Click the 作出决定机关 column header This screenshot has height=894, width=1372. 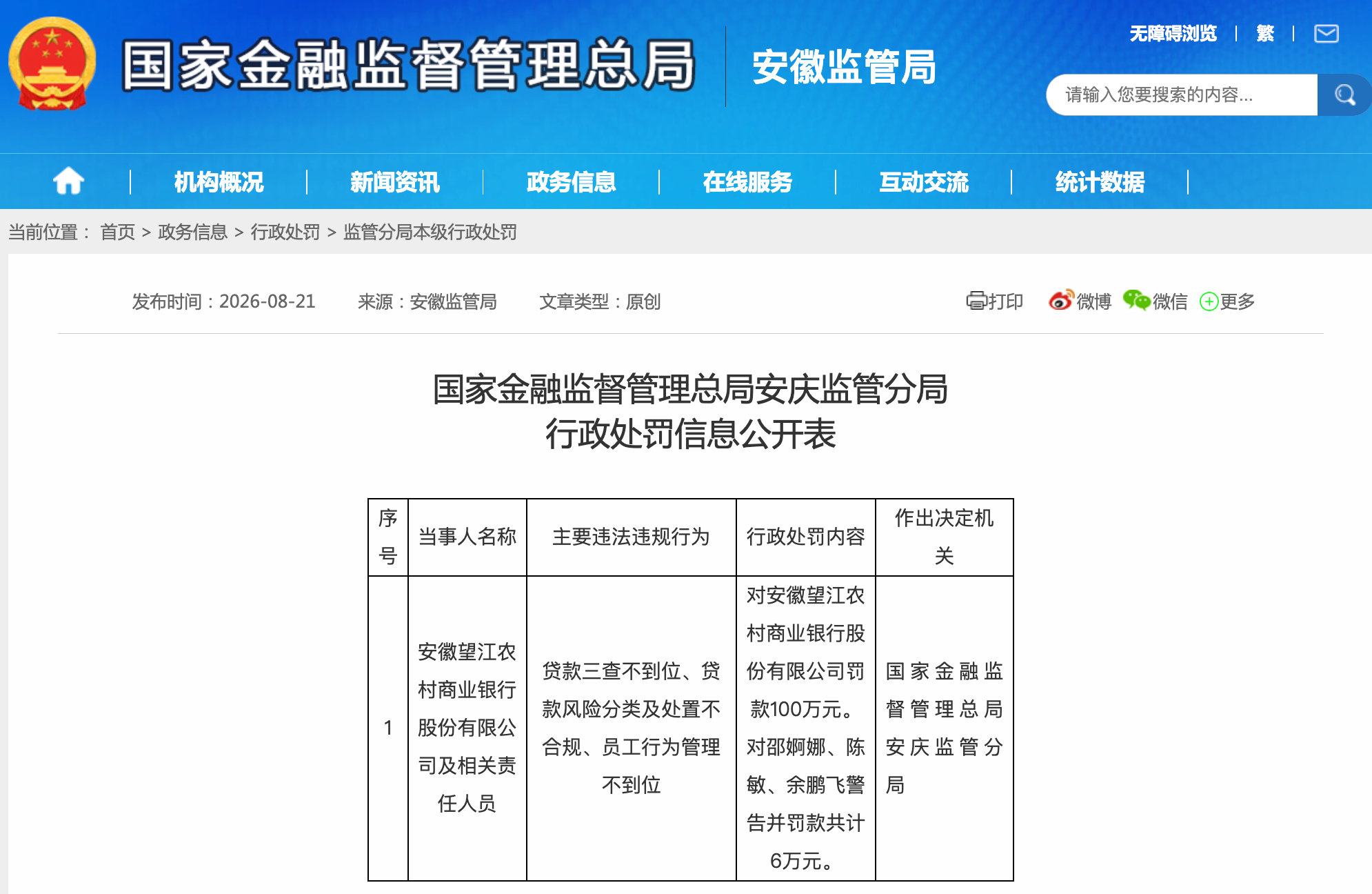pyautogui.click(x=944, y=537)
